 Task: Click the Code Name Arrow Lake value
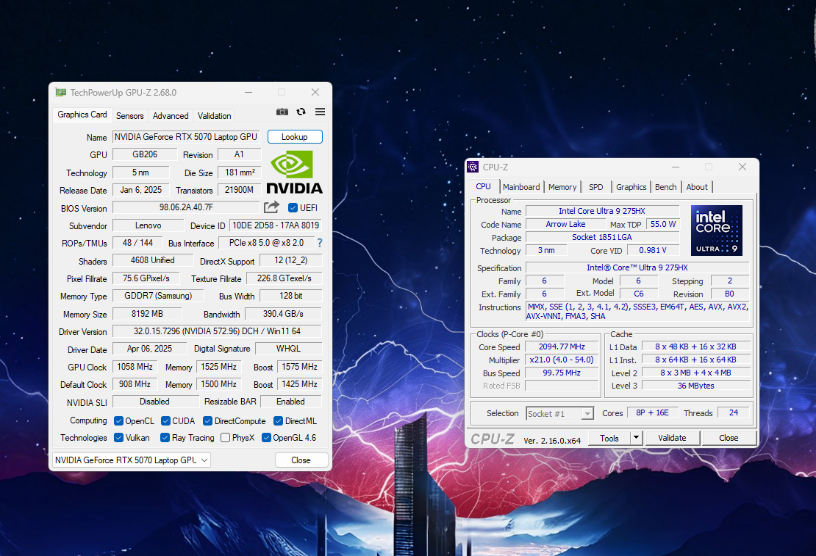click(x=566, y=224)
